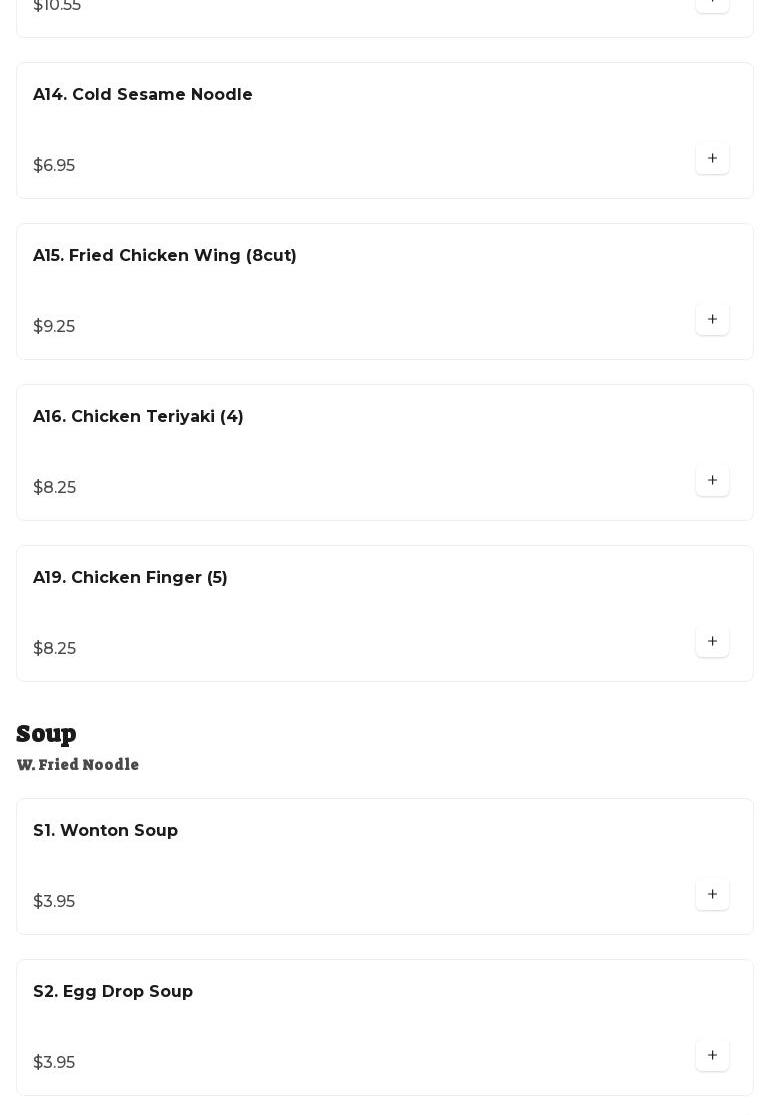Add A19 Chicken Finger using plus button
This screenshot has width=770, height=1115.
tap(712, 641)
